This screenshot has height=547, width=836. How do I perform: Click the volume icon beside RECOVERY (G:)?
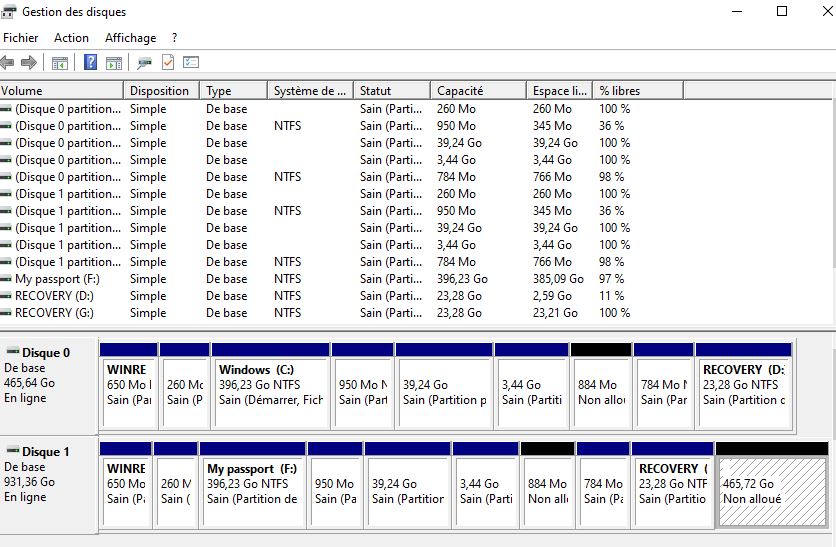coord(6,313)
